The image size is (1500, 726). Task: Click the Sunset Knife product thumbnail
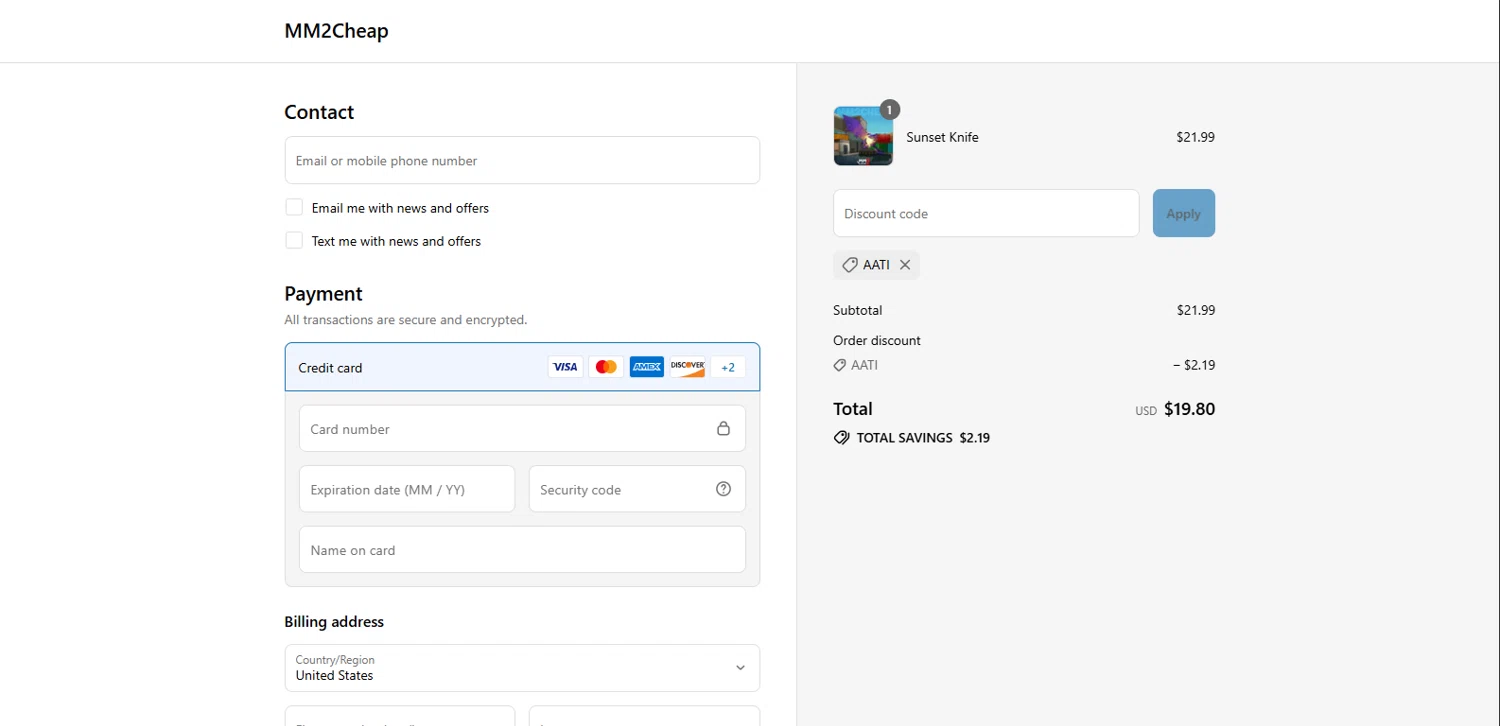[x=863, y=136]
